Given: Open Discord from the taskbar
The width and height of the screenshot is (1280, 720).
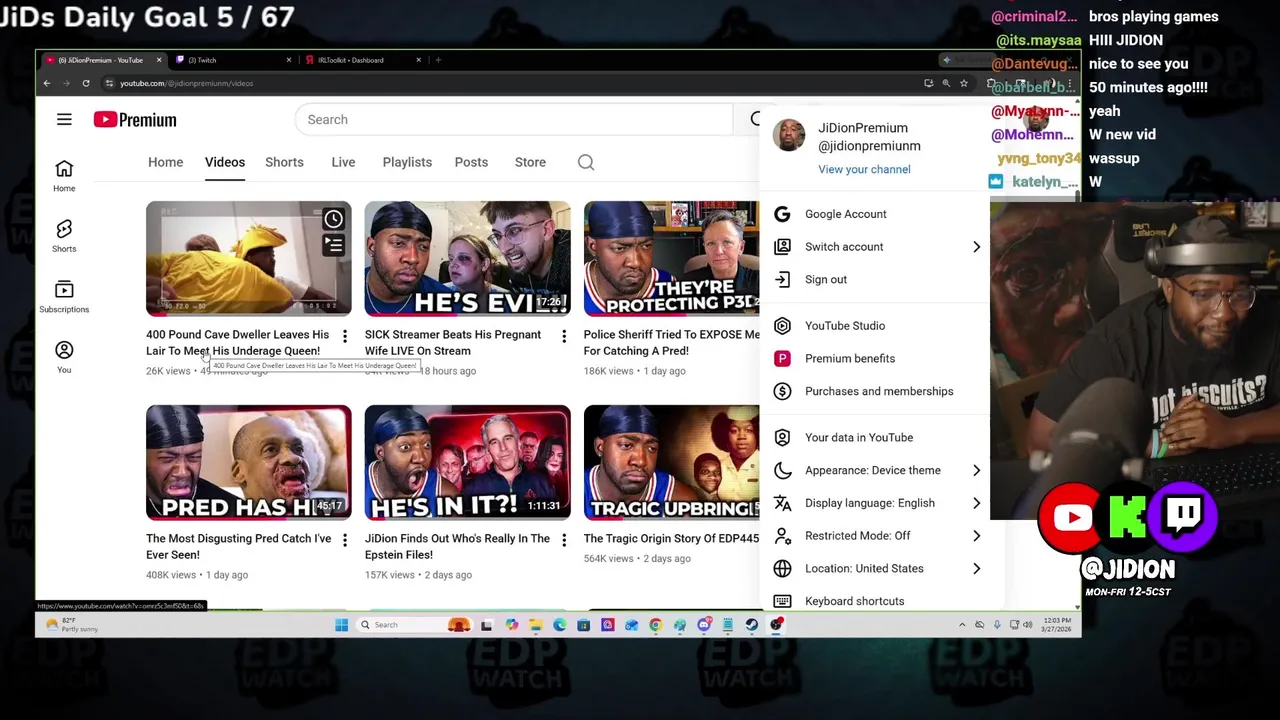Looking at the screenshot, I should point(704,625).
